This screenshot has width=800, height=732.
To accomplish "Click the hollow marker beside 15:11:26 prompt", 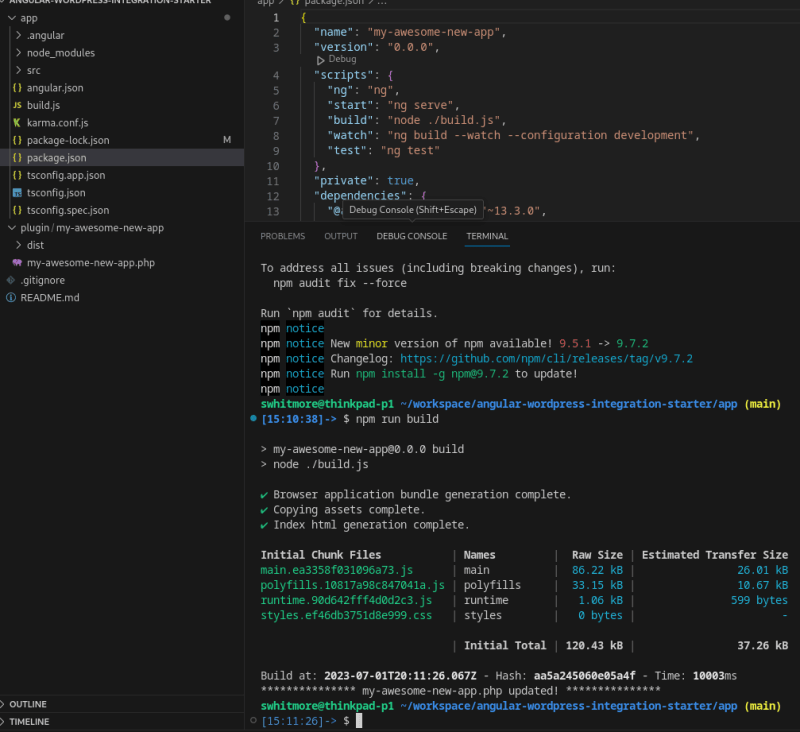I will pyautogui.click(x=253, y=720).
